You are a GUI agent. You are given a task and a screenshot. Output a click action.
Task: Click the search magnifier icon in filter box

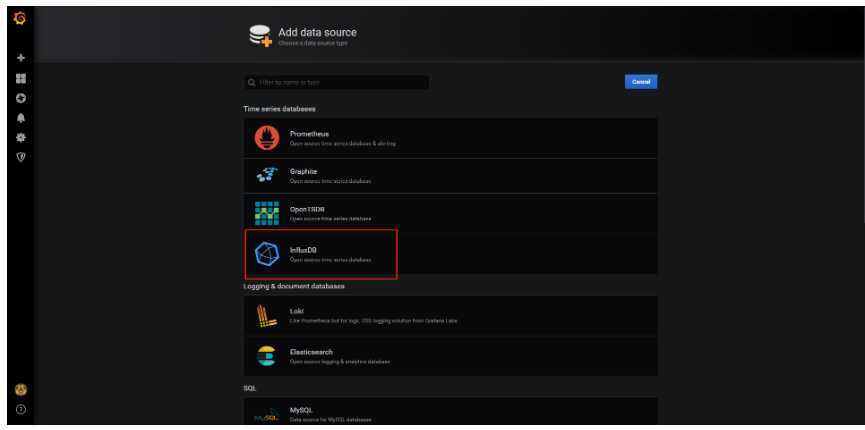tap(252, 82)
